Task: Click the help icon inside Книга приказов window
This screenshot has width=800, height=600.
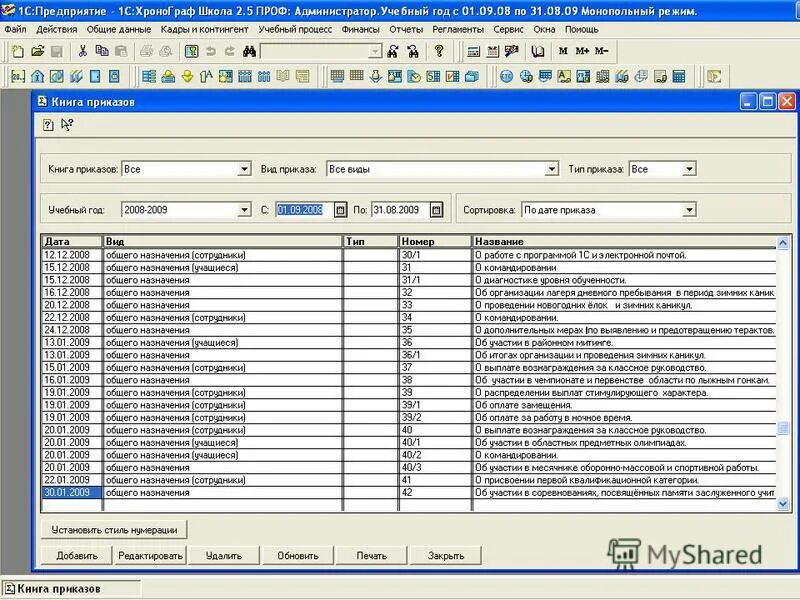Action: point(48,125)
